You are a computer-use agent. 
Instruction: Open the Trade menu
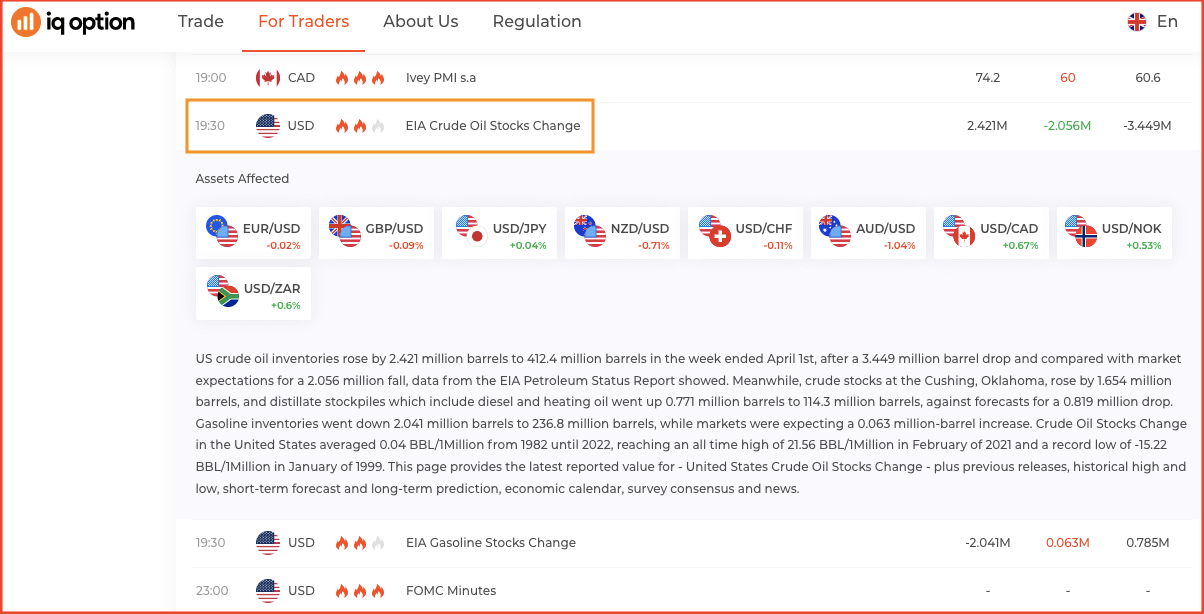click(201, 21)
